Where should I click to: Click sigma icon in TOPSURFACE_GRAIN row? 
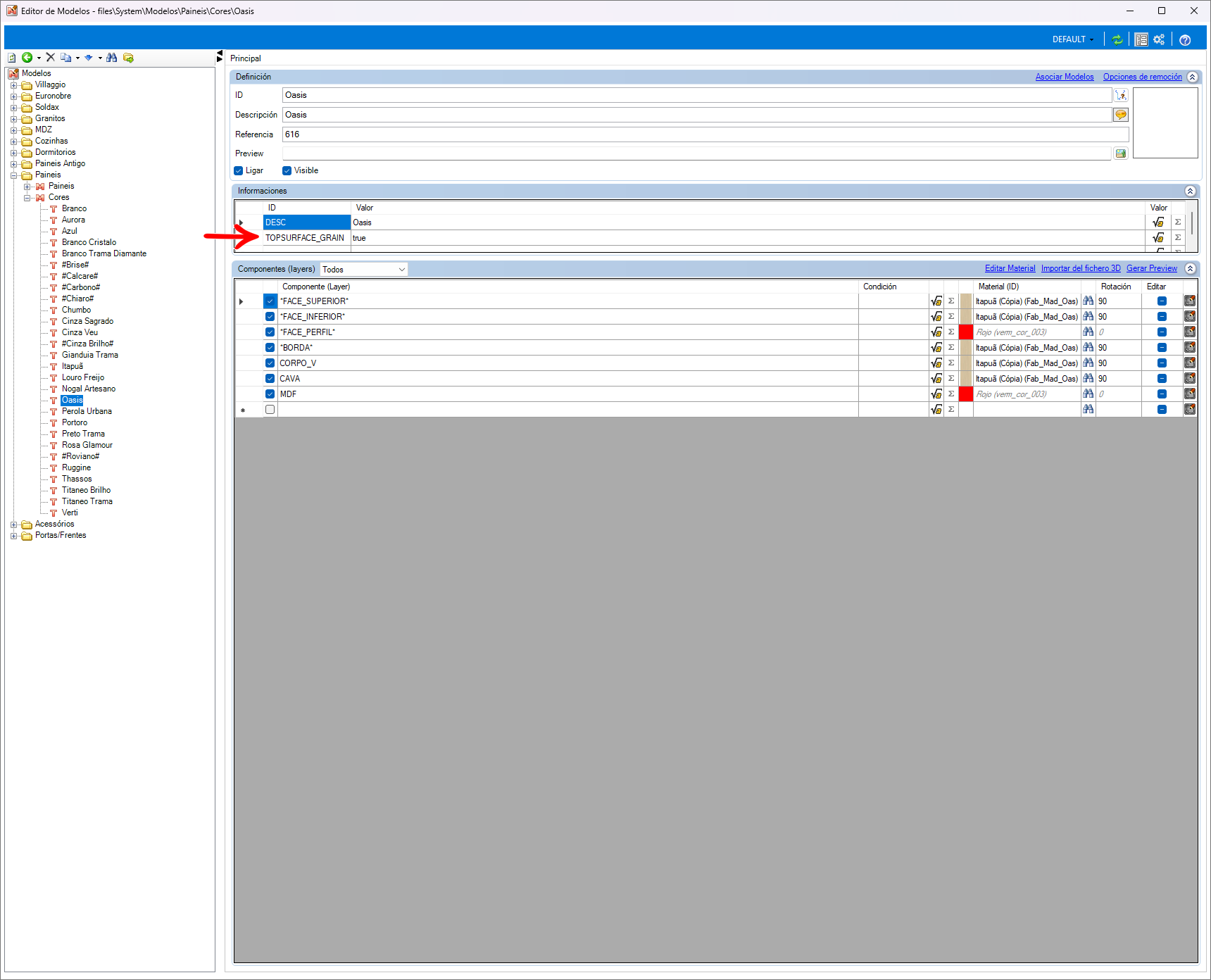(1178, 238)
